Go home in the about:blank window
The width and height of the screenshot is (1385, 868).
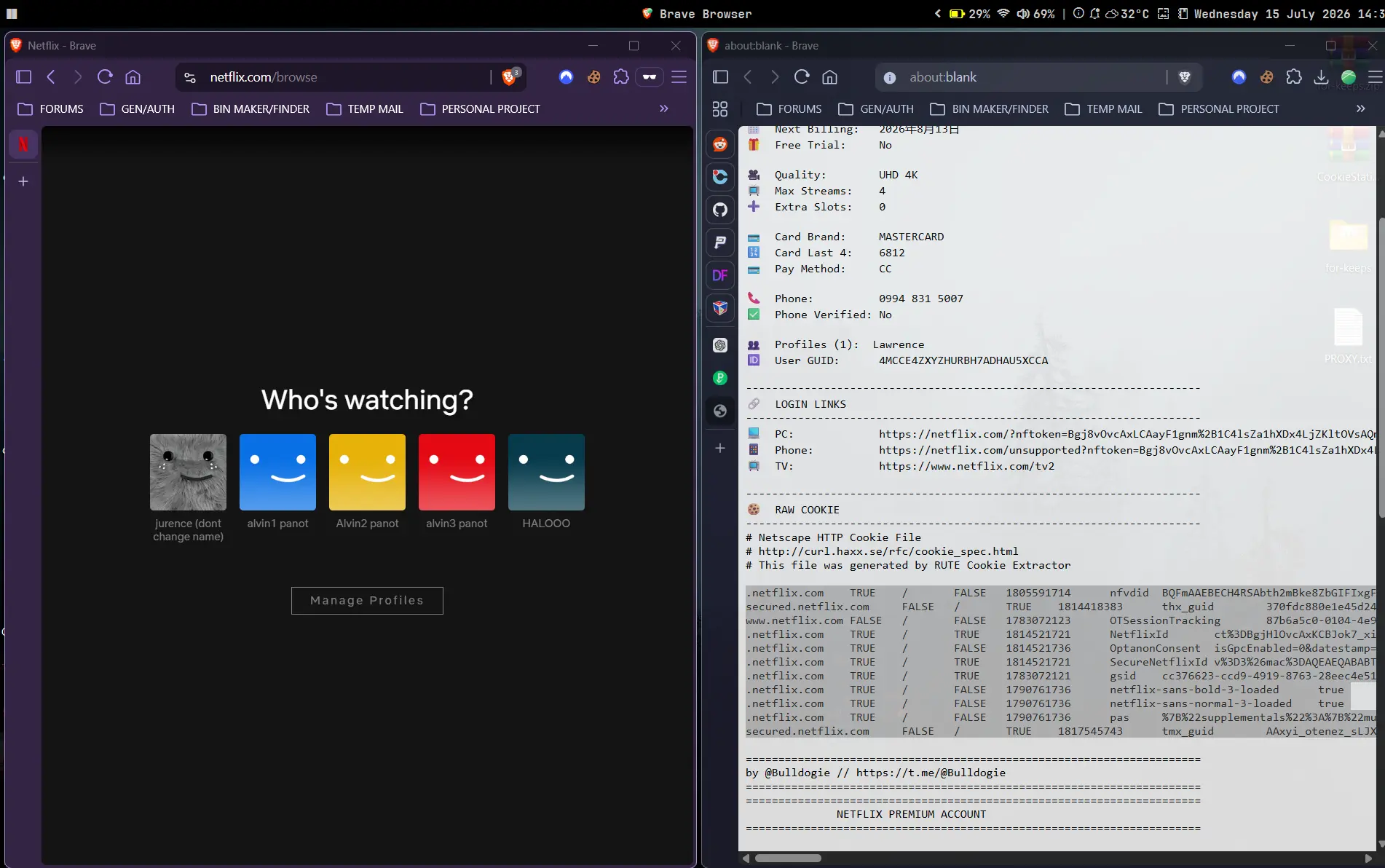829,76
